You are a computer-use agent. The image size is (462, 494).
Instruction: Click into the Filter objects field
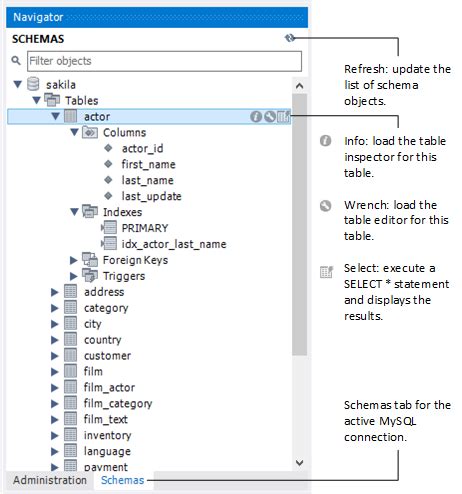(164, 61)
